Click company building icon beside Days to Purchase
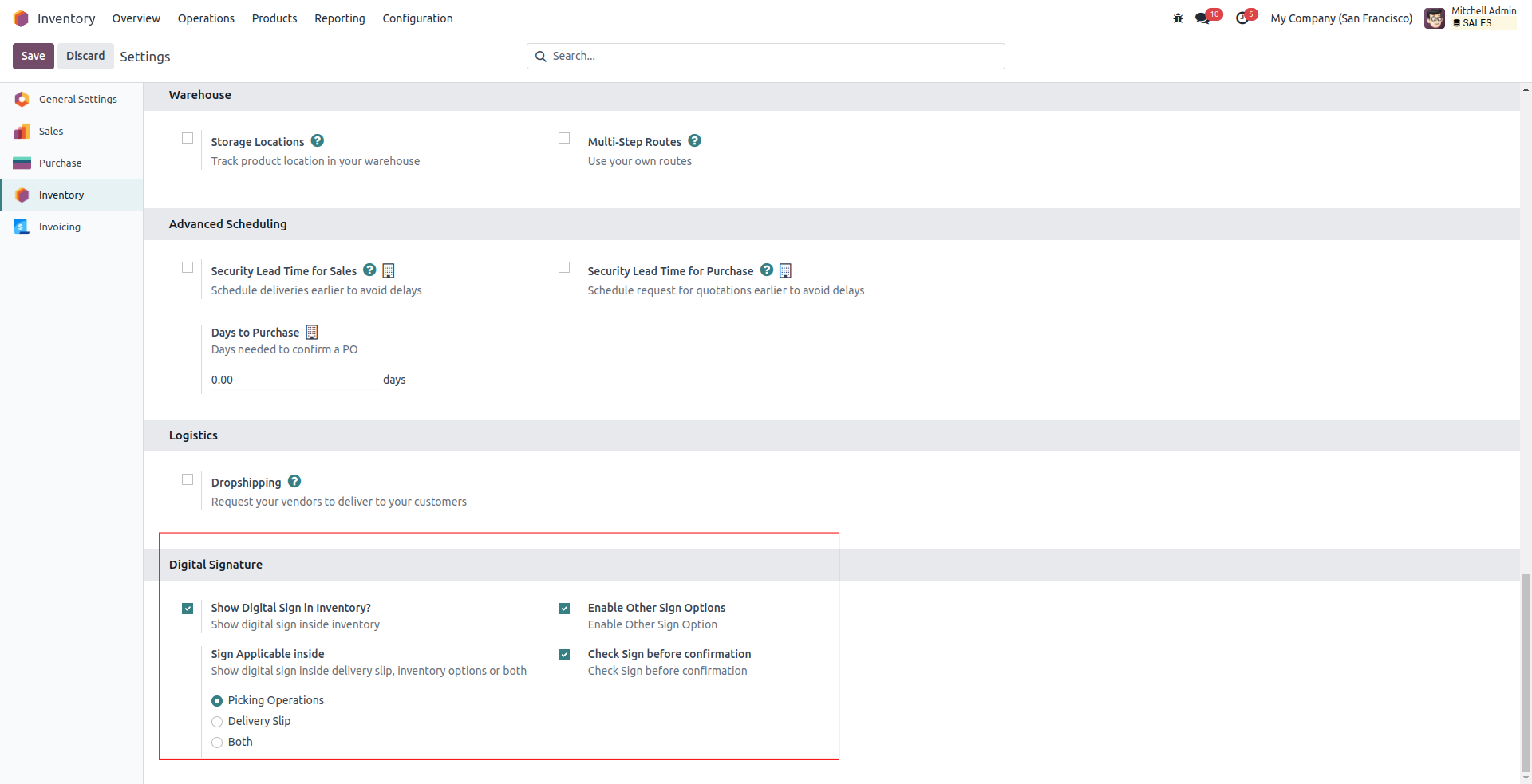This screenshot has height=784, width=1532. coord(312,333)
